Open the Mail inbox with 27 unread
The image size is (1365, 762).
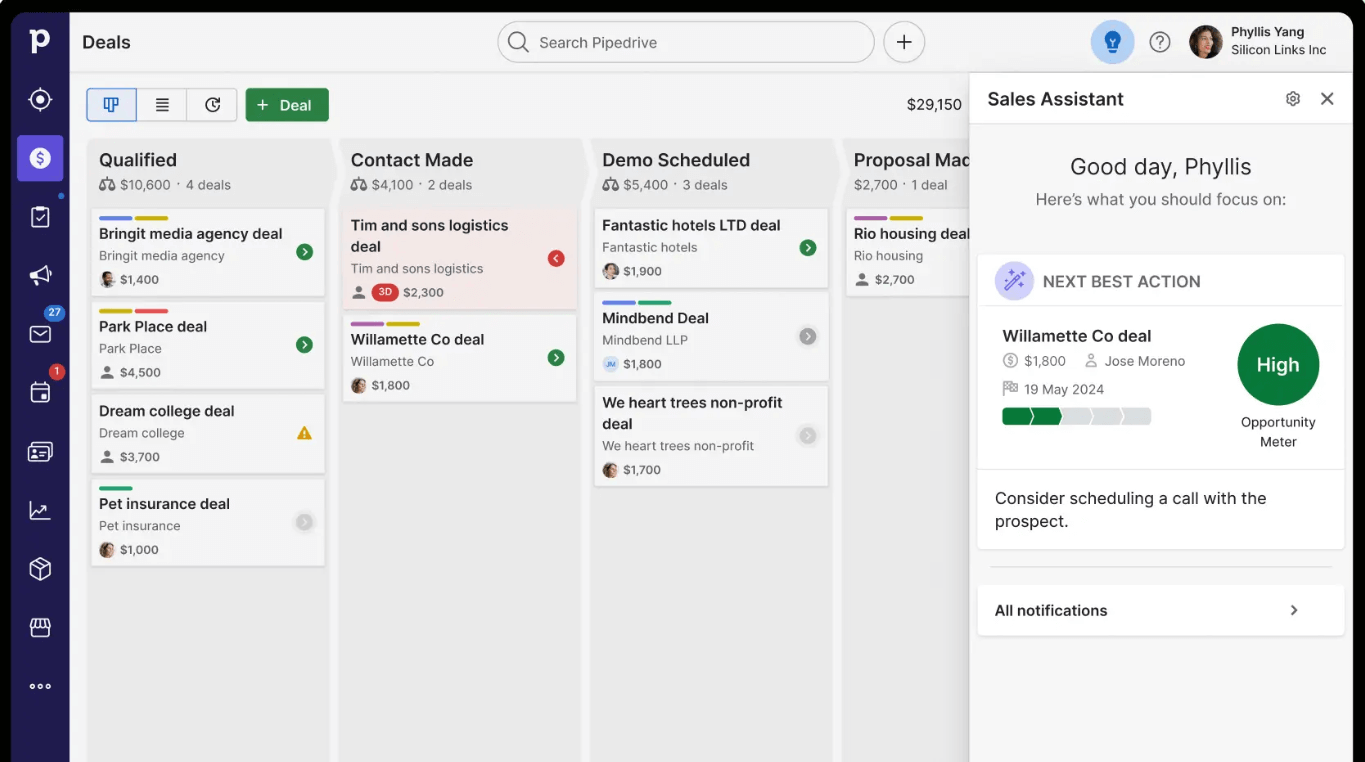(x=40, y=334)
